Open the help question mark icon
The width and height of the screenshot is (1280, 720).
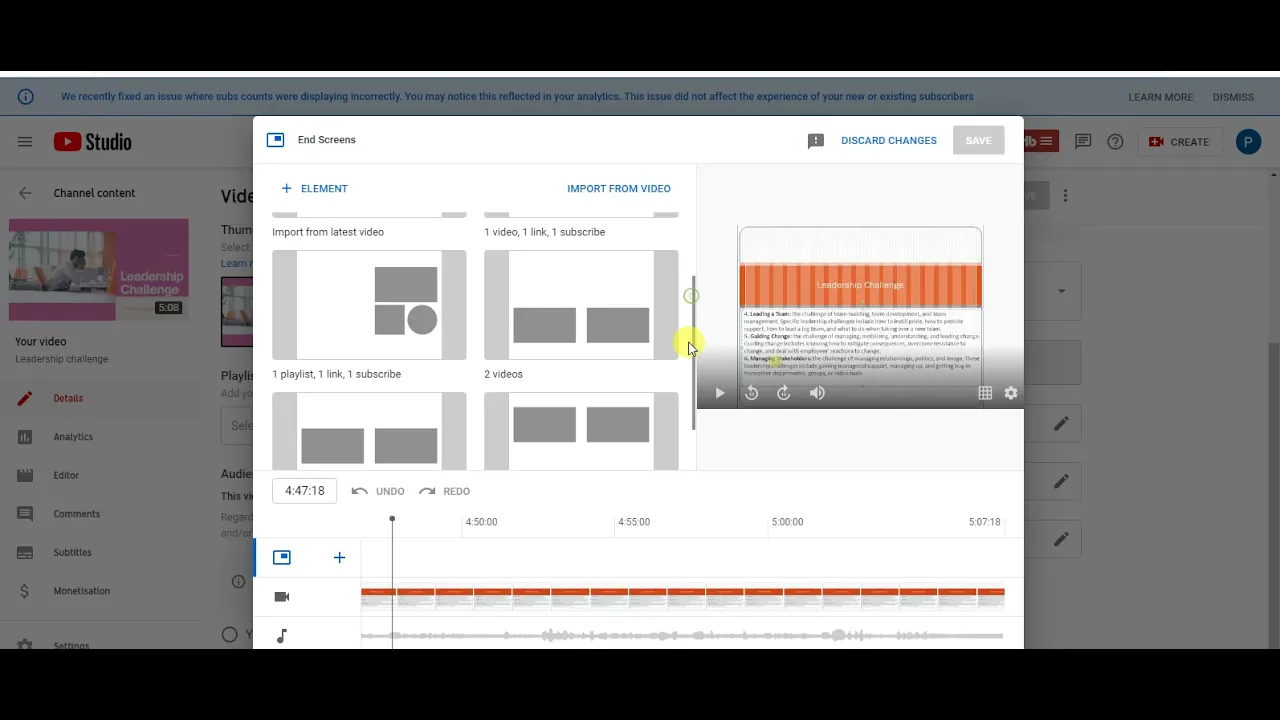(x=1115, y=142)
